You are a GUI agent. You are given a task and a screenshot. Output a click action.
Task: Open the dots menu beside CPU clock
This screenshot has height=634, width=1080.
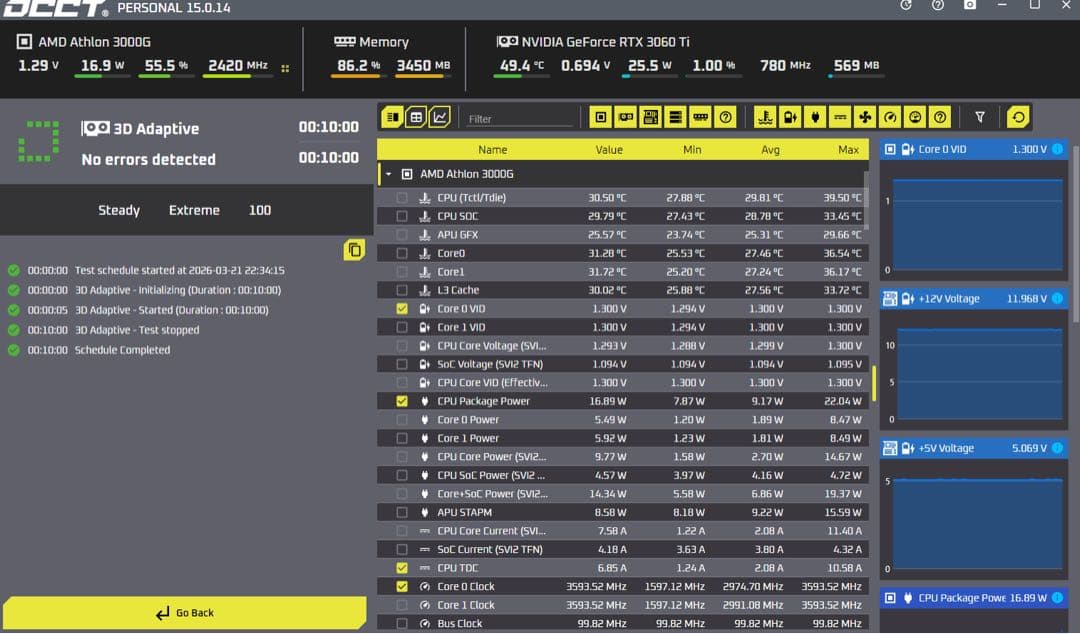285,68
